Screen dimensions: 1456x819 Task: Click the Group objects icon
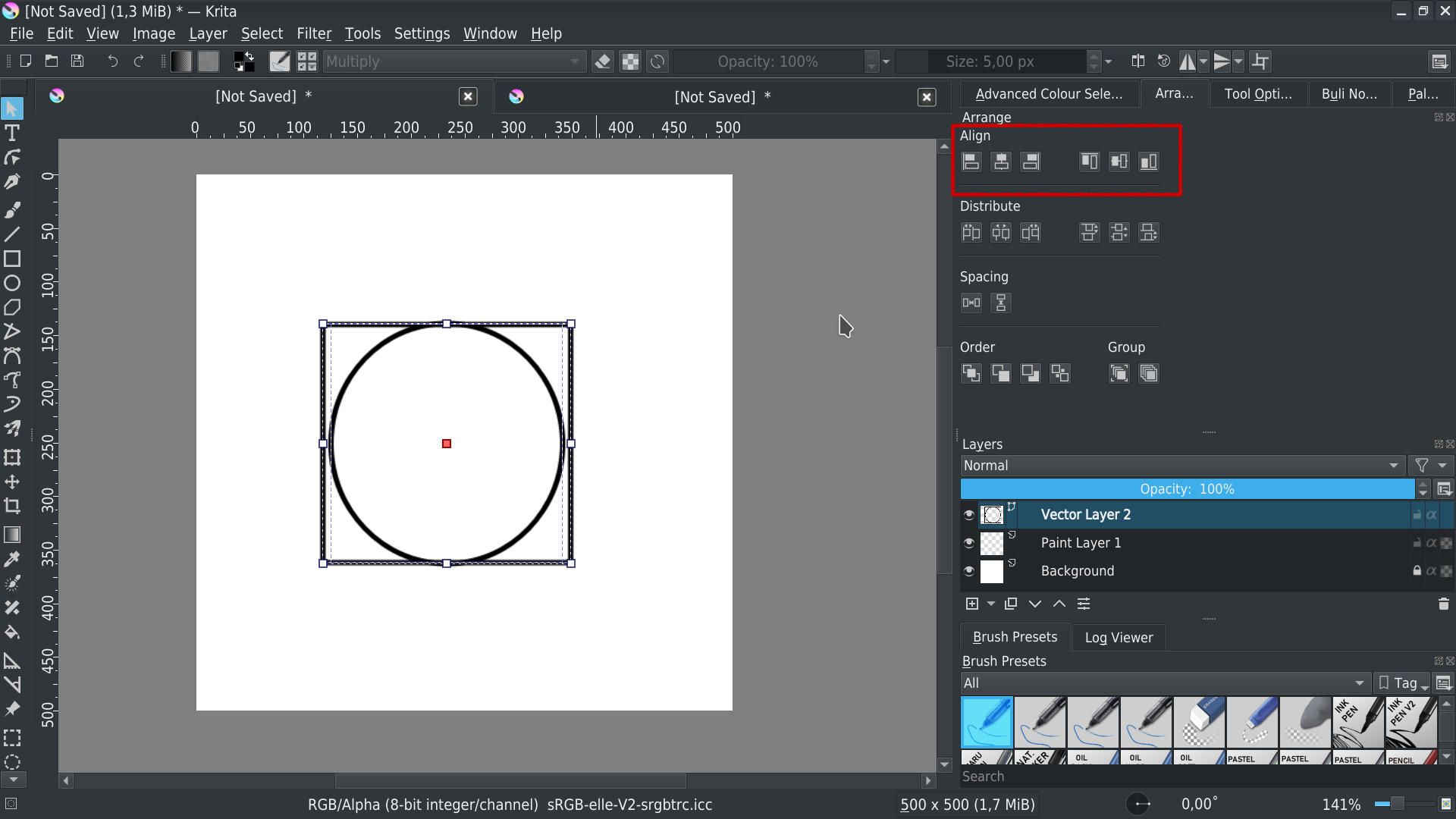(1119, 373)
